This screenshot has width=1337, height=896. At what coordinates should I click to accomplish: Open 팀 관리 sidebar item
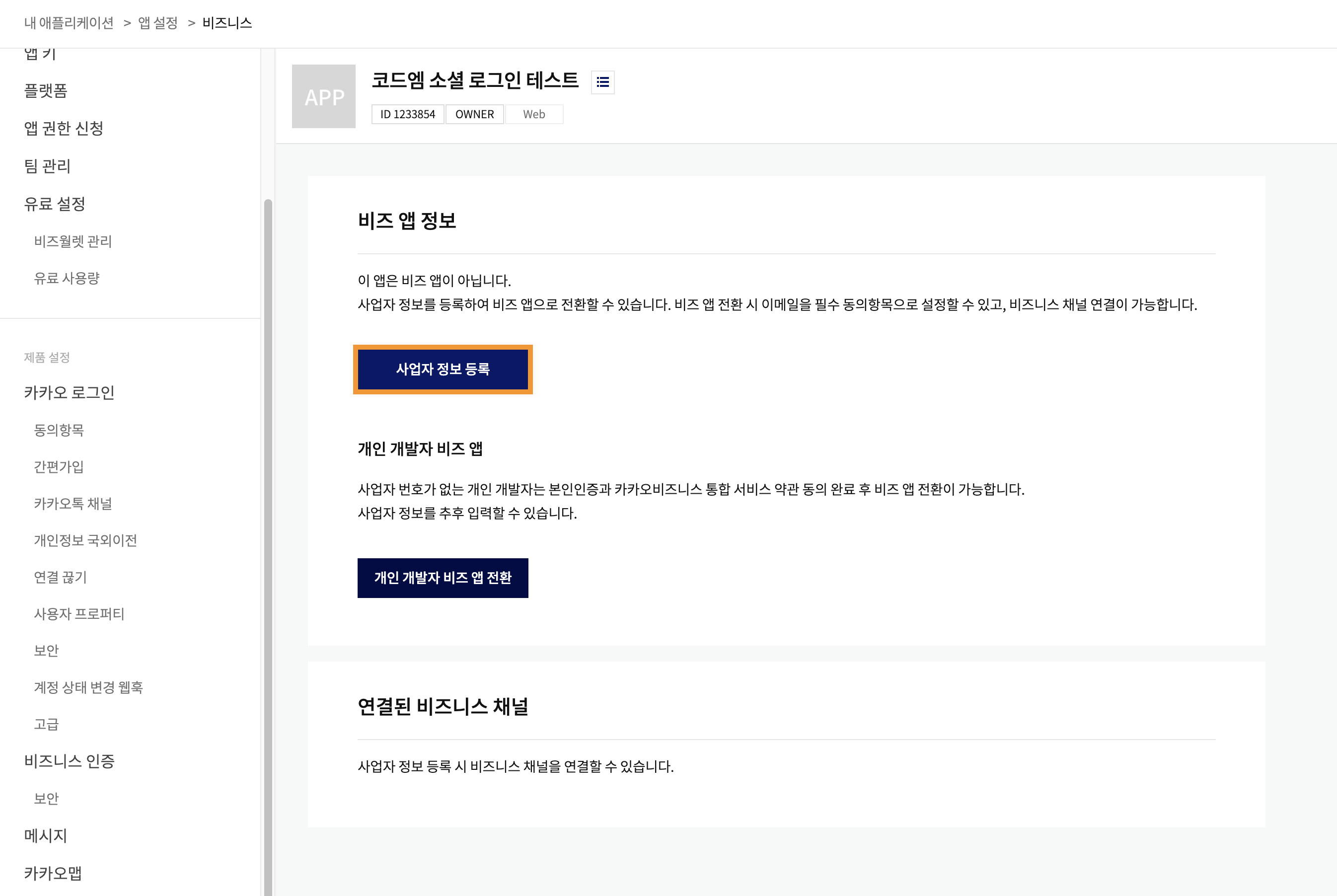pyautogui.click(x=47, y=166)
